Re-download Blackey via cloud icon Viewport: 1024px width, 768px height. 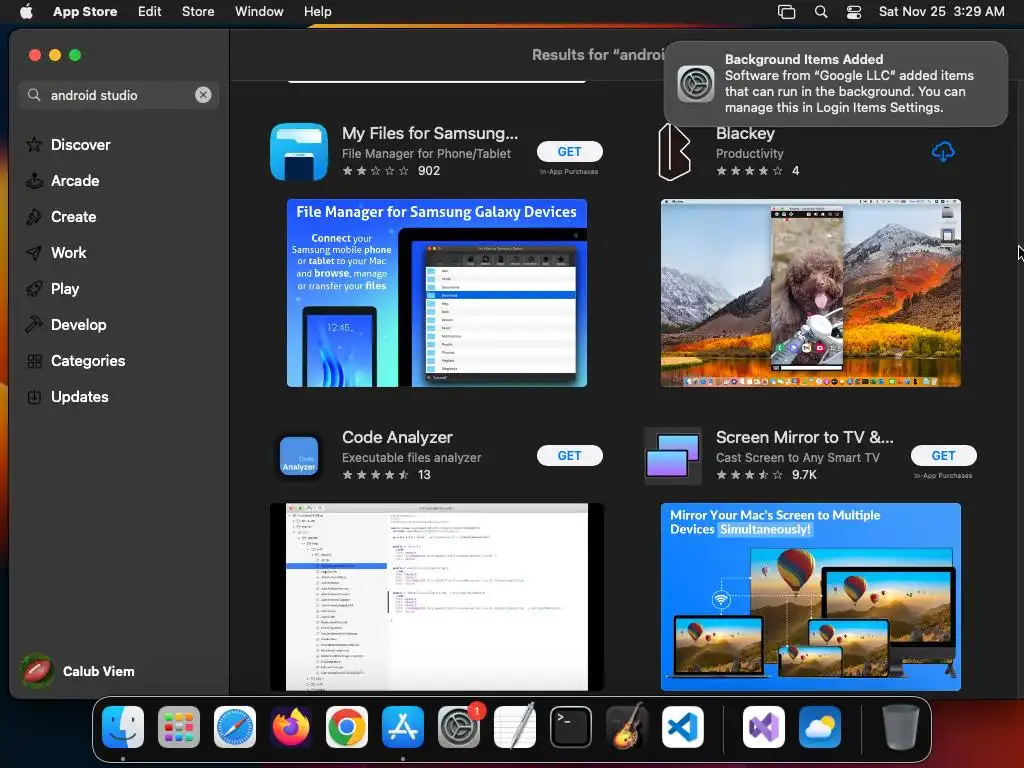(x=942, y=152)
